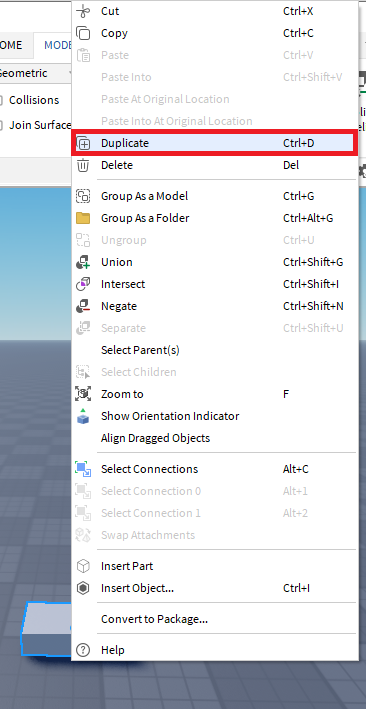Click the Help question mark icon
Viewport: 366px width, 709px height.
(x=83, y=650)
